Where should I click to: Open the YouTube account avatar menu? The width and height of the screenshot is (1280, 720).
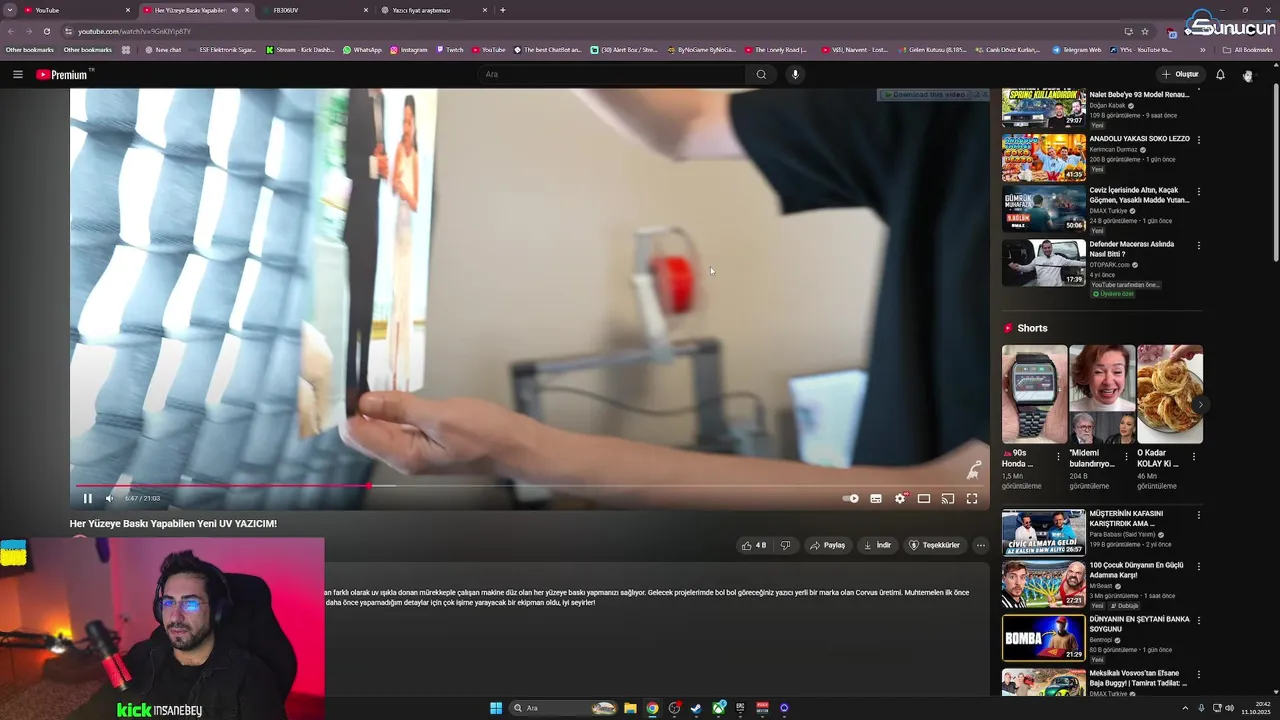(x=1247, y=75)
